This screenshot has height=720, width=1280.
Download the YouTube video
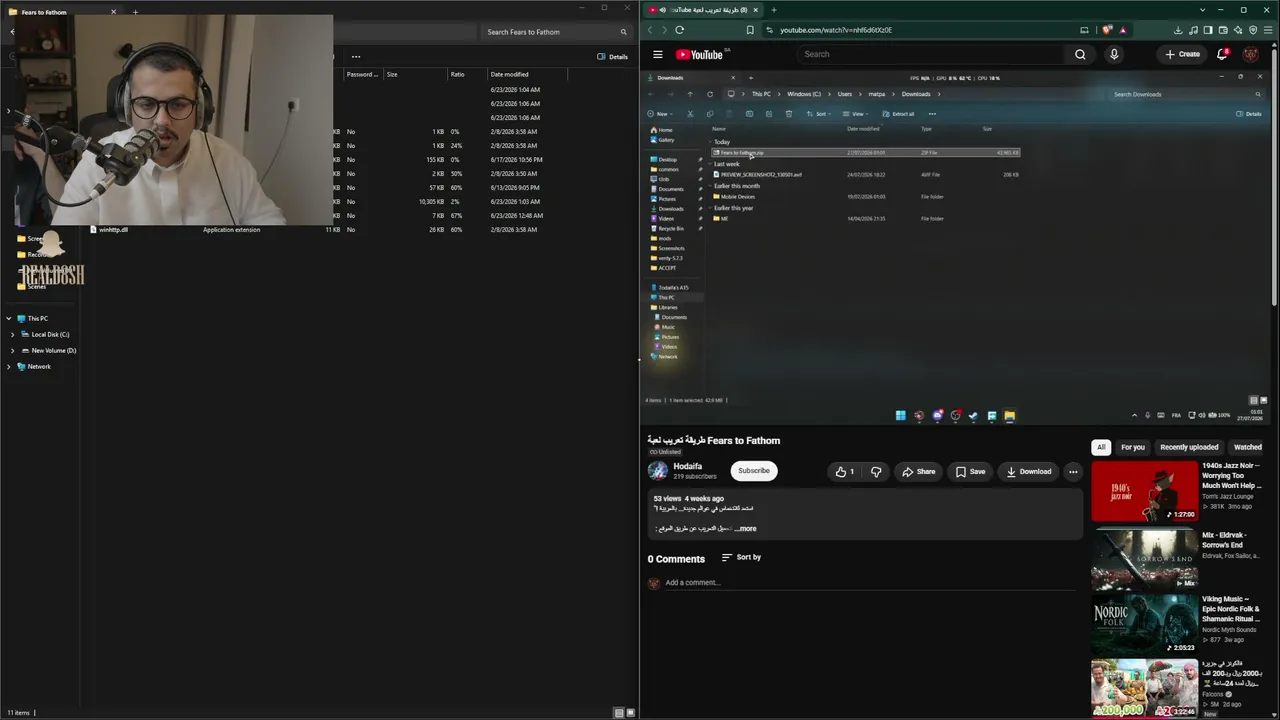click(1028, 472)
